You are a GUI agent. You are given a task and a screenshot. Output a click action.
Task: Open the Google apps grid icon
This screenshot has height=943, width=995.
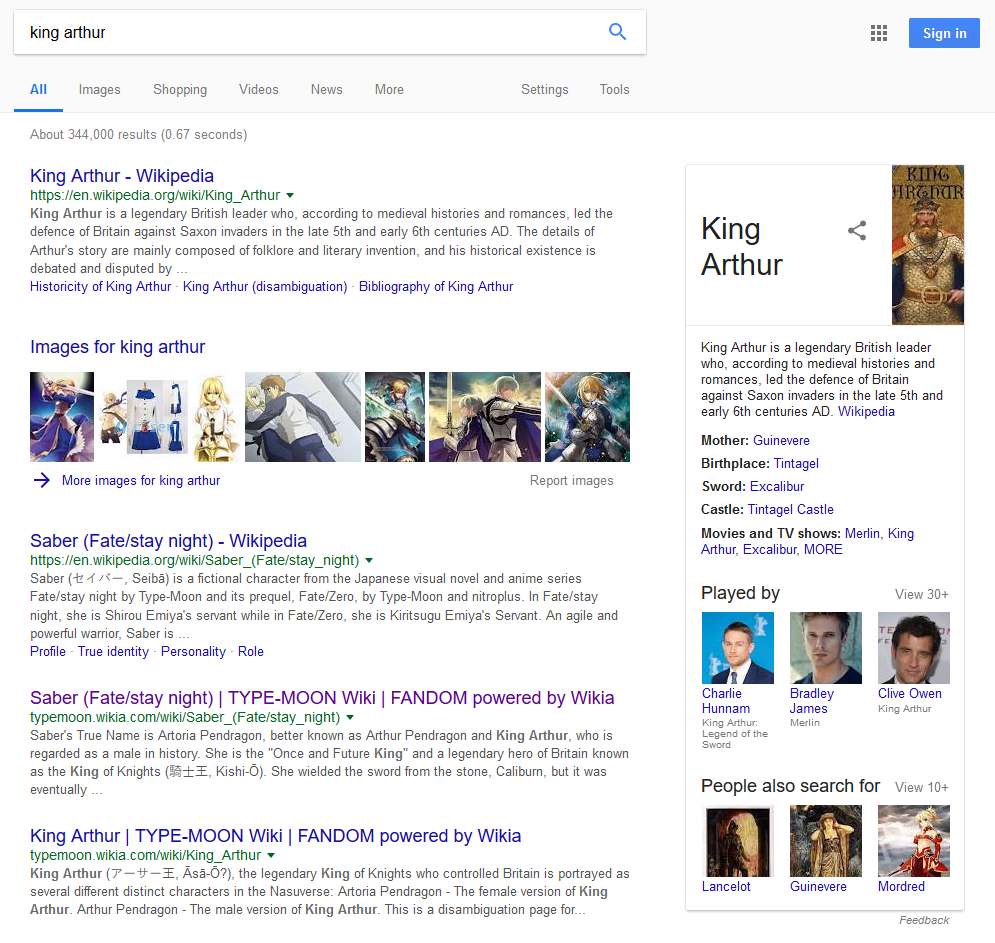coord(879,33)
